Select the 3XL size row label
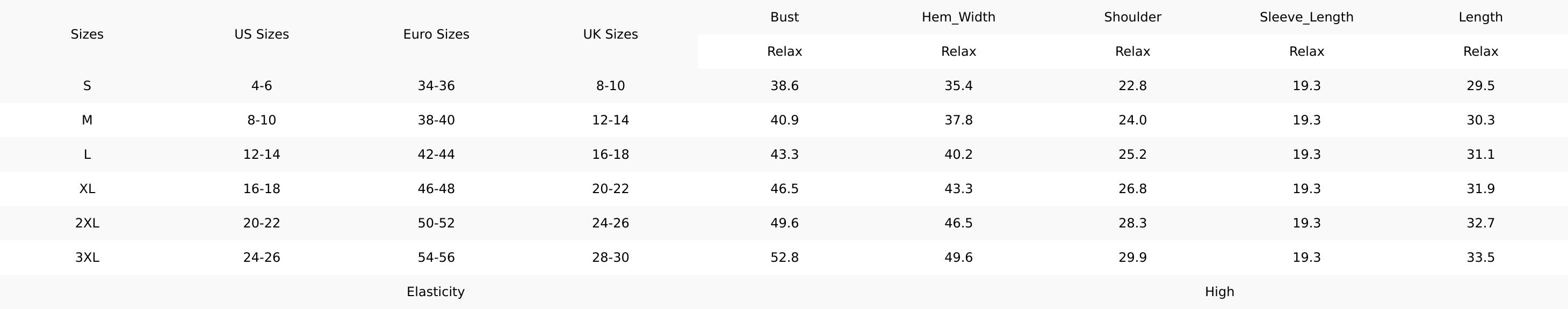This screenshot has width=1568, height=309. (x=87, y=257)
